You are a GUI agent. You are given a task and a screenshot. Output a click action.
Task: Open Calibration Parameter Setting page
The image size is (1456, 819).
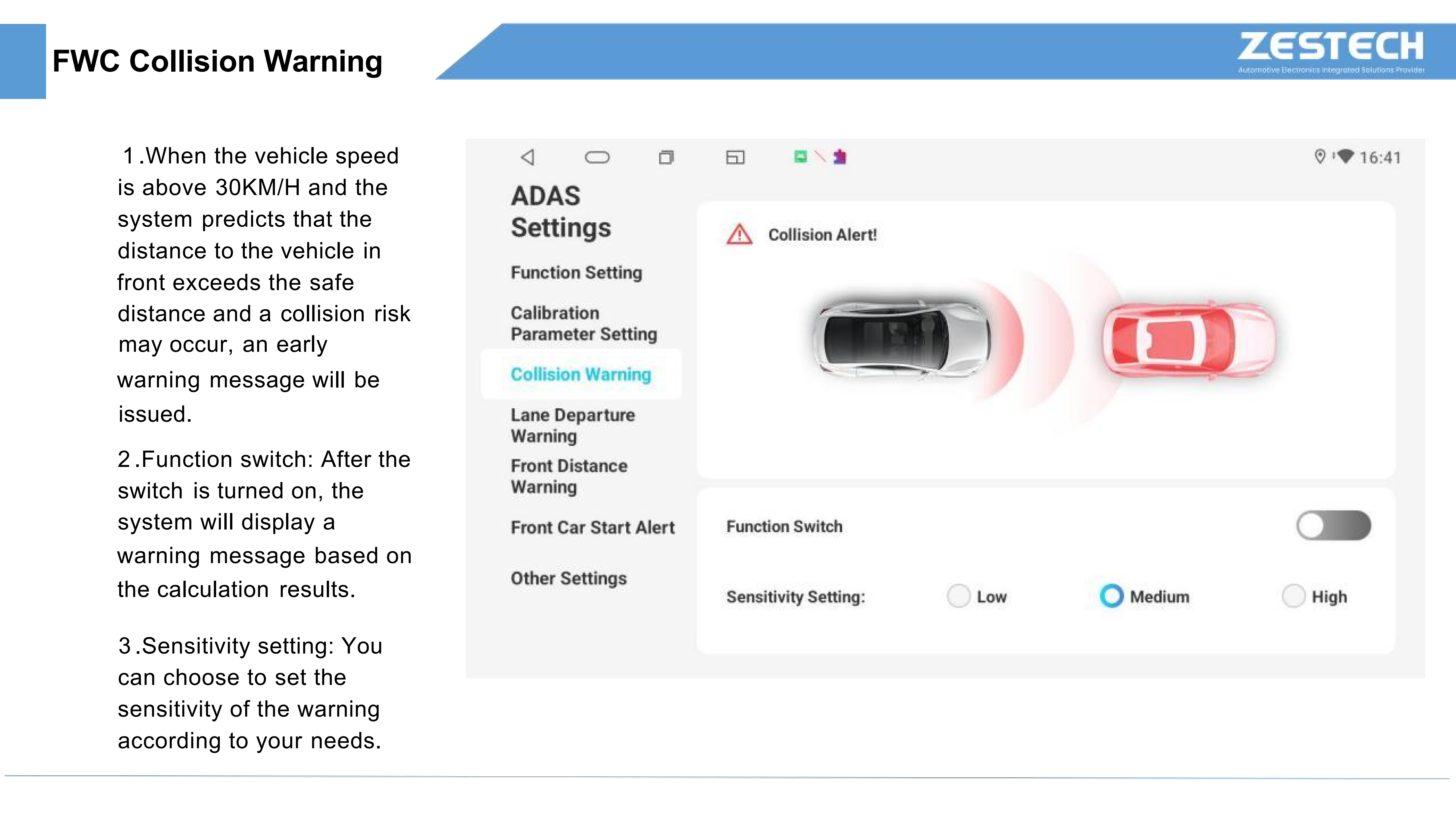[x=583, y=323]
